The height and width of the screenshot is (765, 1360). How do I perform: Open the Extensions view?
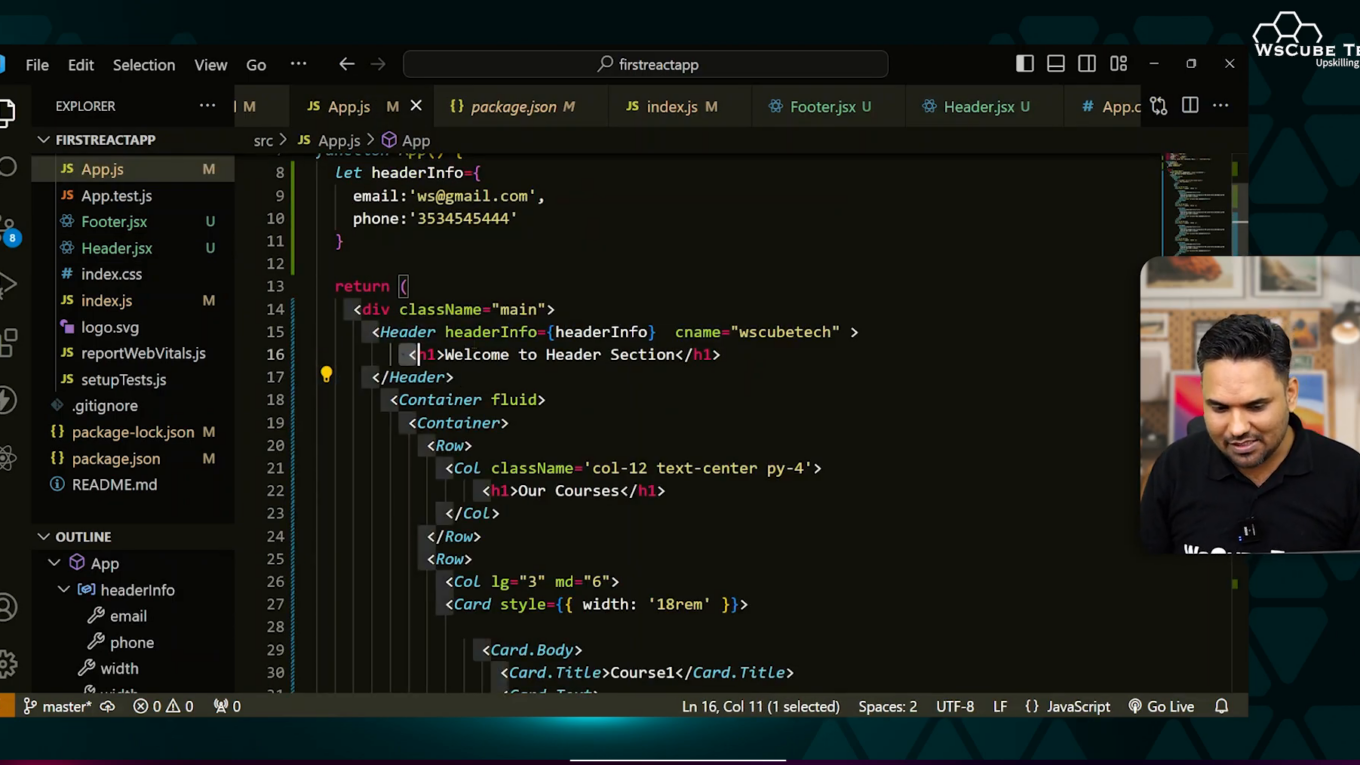[x=8, y=343]
